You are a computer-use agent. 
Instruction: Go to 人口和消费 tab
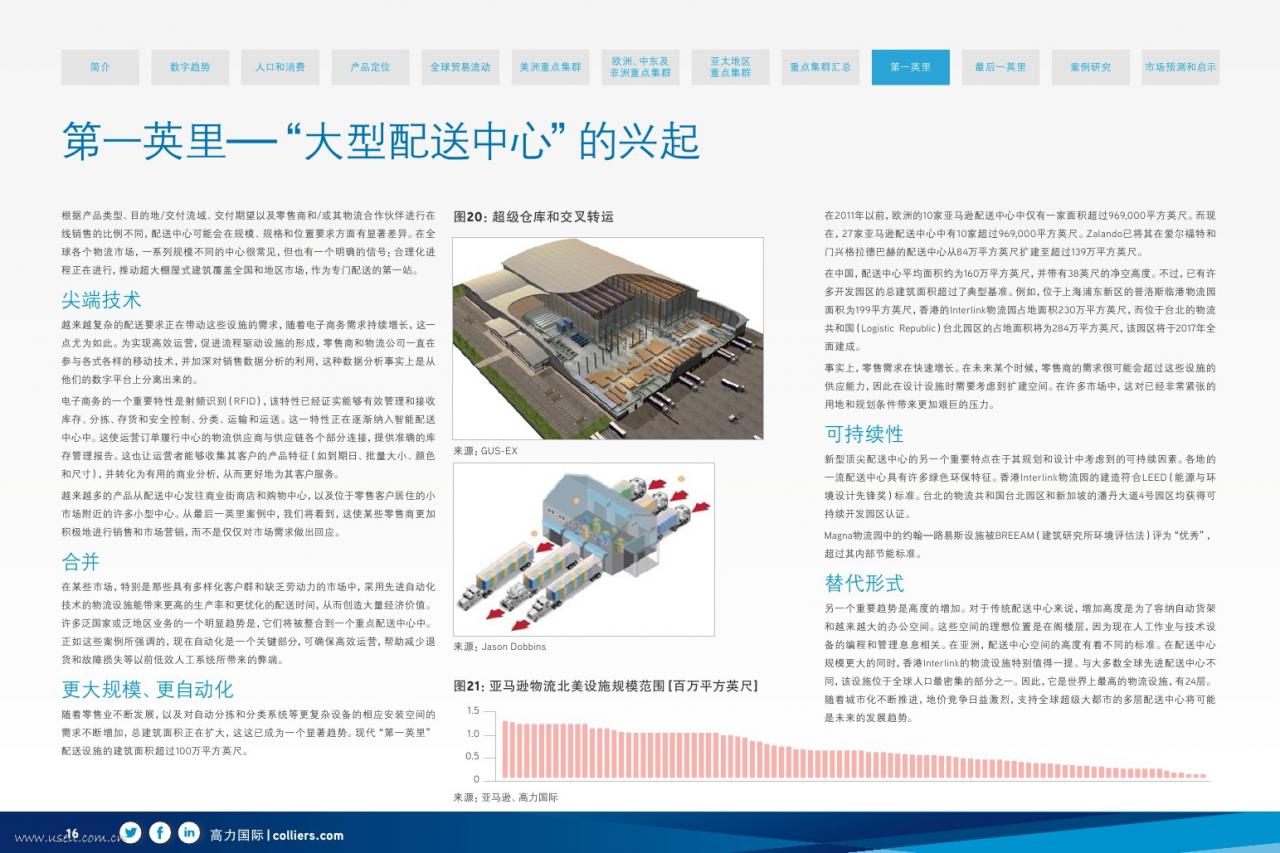[280, 67]
